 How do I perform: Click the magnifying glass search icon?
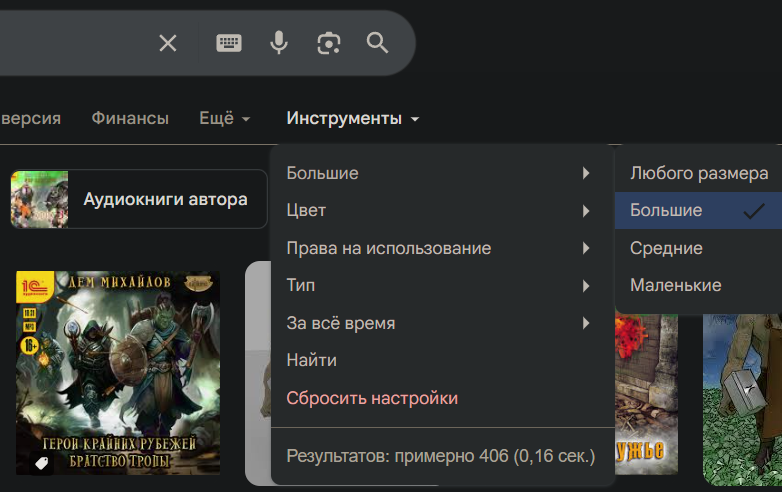377,43
